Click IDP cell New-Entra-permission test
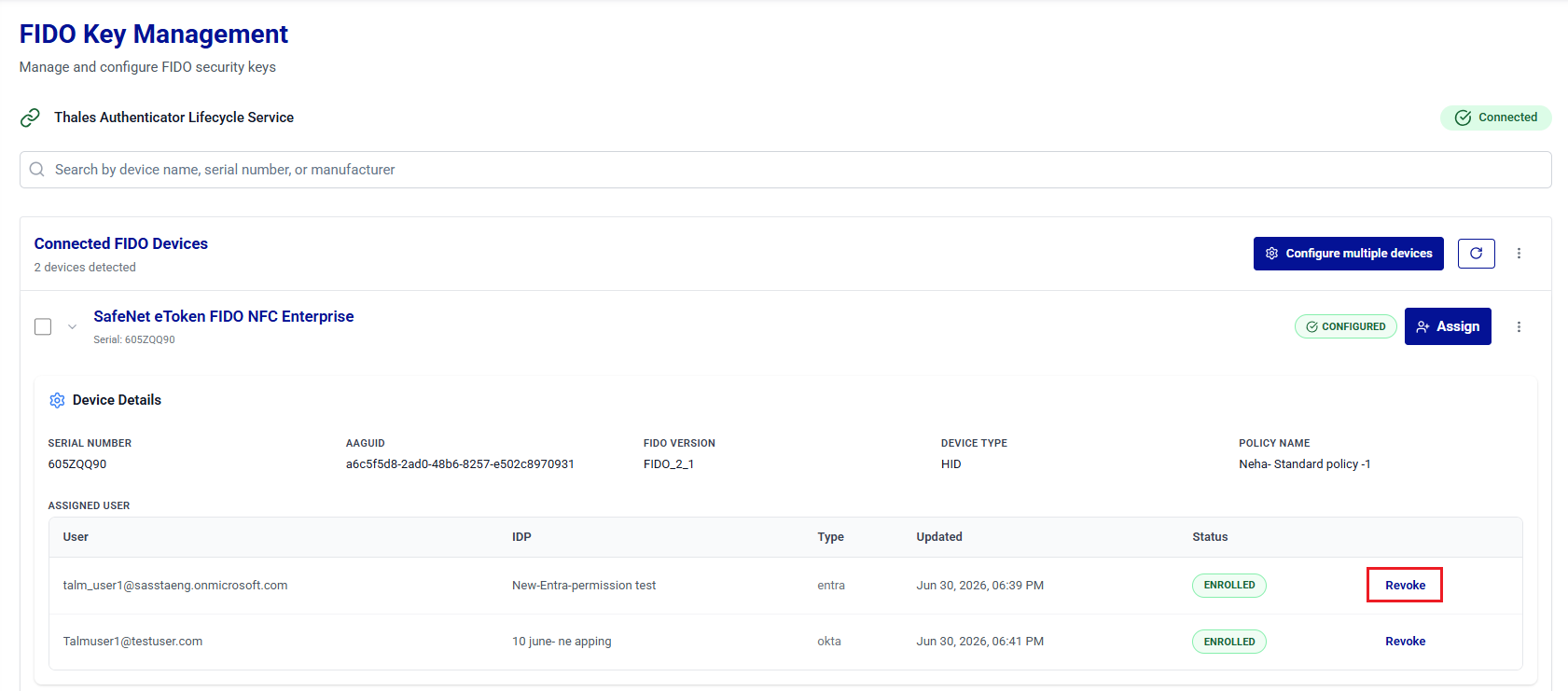 pos(584,586)
